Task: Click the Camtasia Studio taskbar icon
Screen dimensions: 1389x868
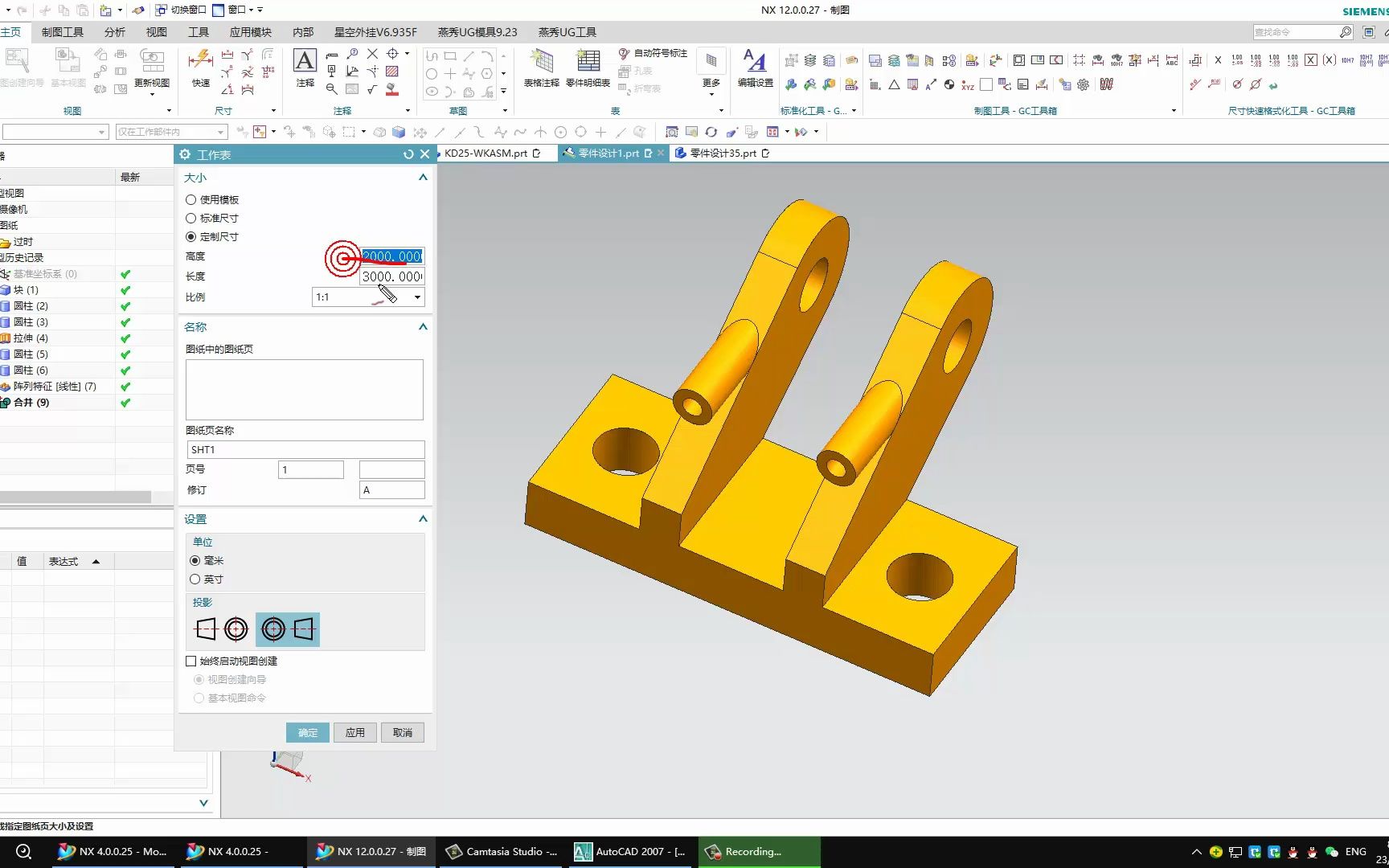Action: [500, 851]
